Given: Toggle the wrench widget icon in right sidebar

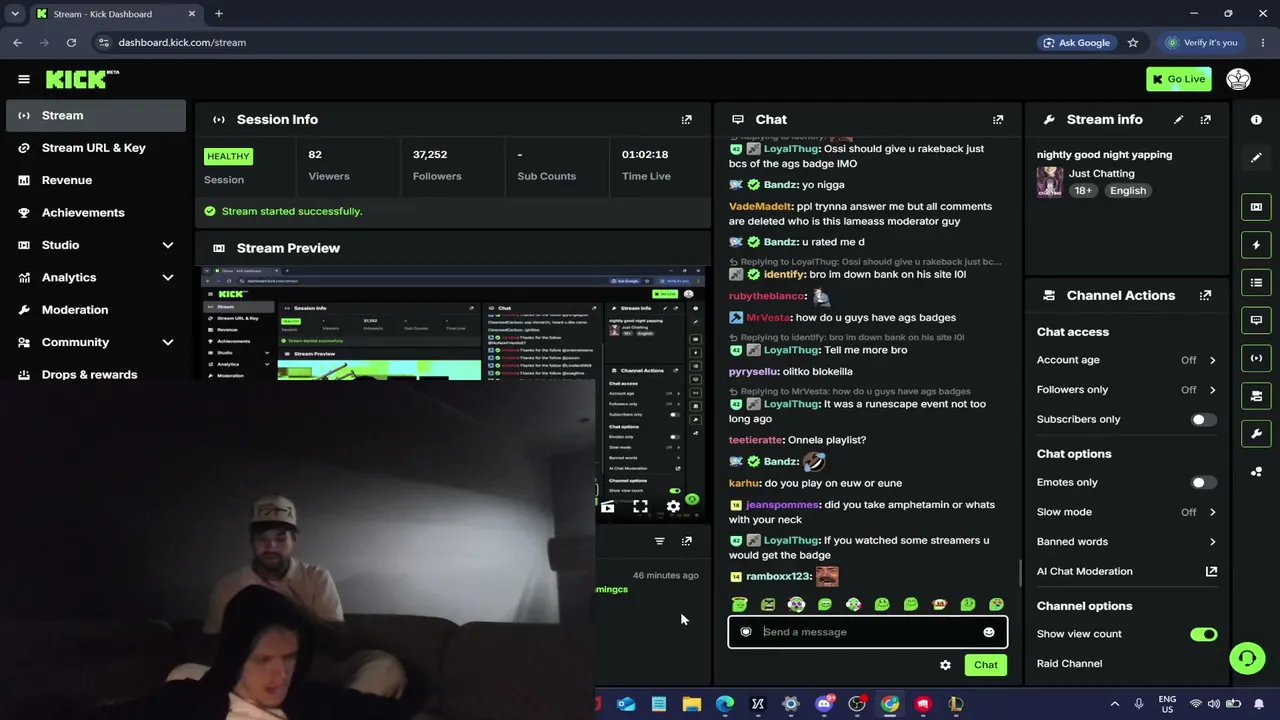Looking at the screenshot, I should [x=1257, y=434].
